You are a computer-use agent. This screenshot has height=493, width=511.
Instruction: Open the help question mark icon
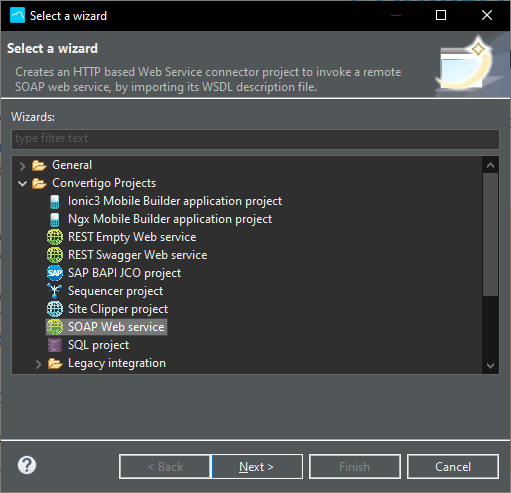click(27, 465)
